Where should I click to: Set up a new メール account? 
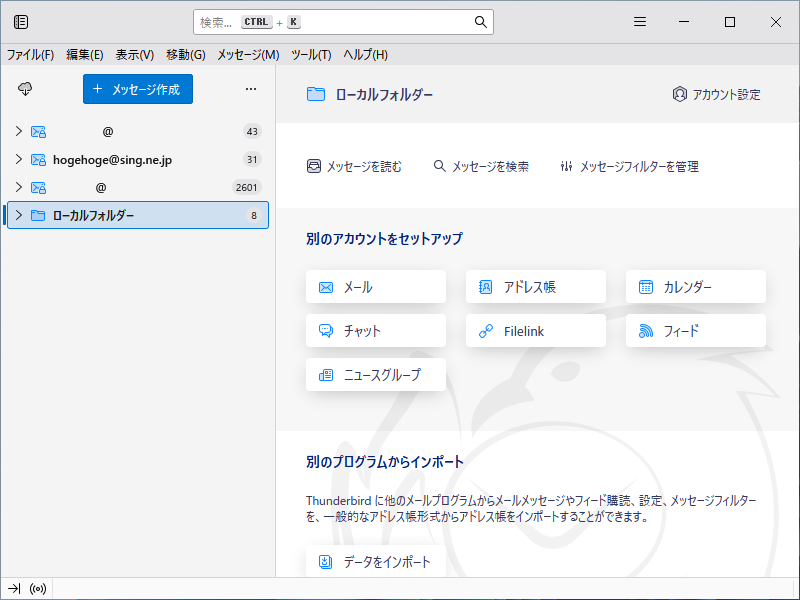(376, 287)
